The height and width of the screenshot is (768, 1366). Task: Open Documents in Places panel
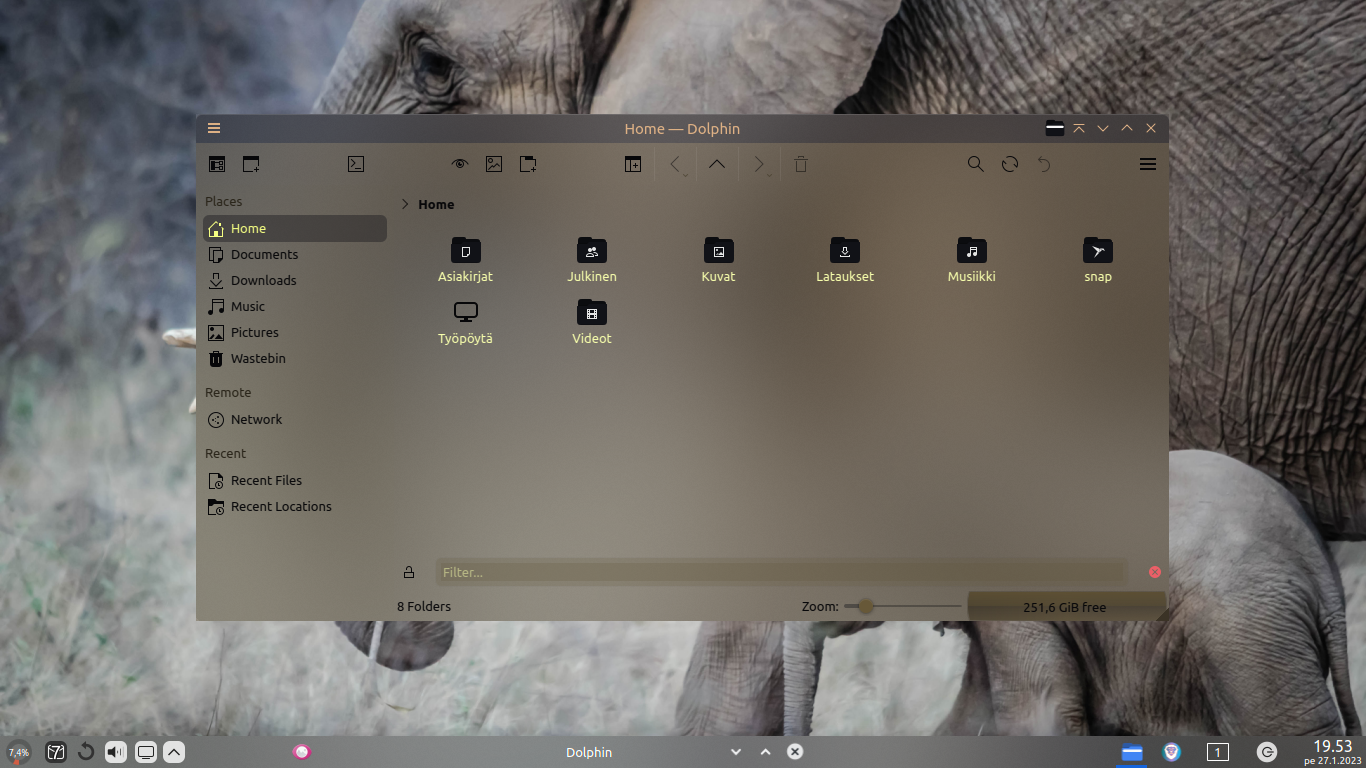coord(295,254)
